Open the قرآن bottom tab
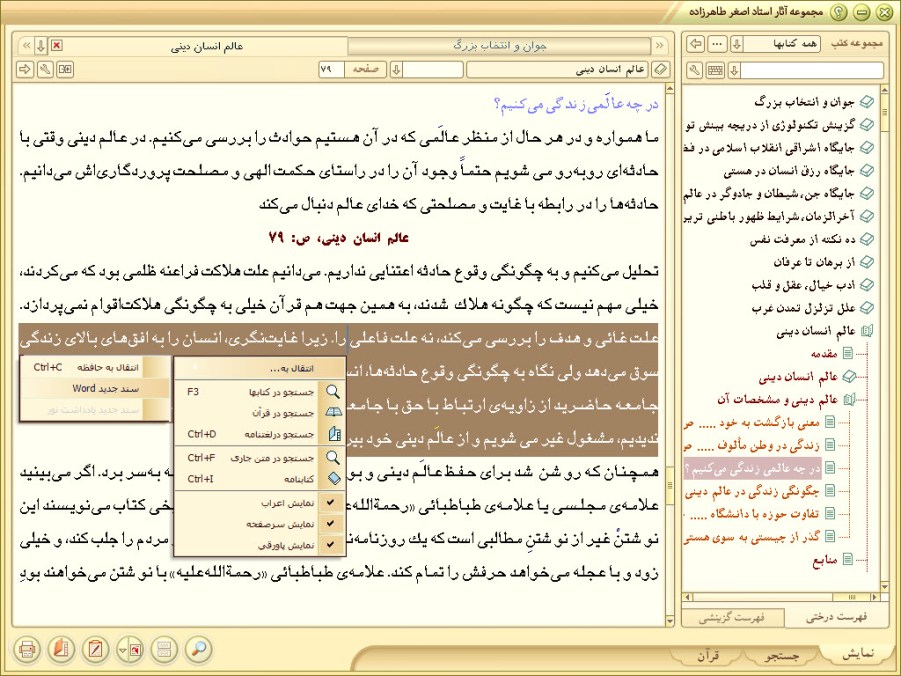The width and height of the screenshot is (901, 676). click(708, 655)
